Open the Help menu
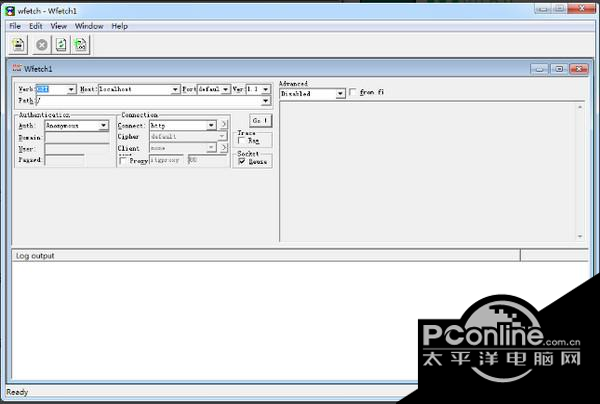The width and height of the screenshot is (600, 404). point(119,26)
